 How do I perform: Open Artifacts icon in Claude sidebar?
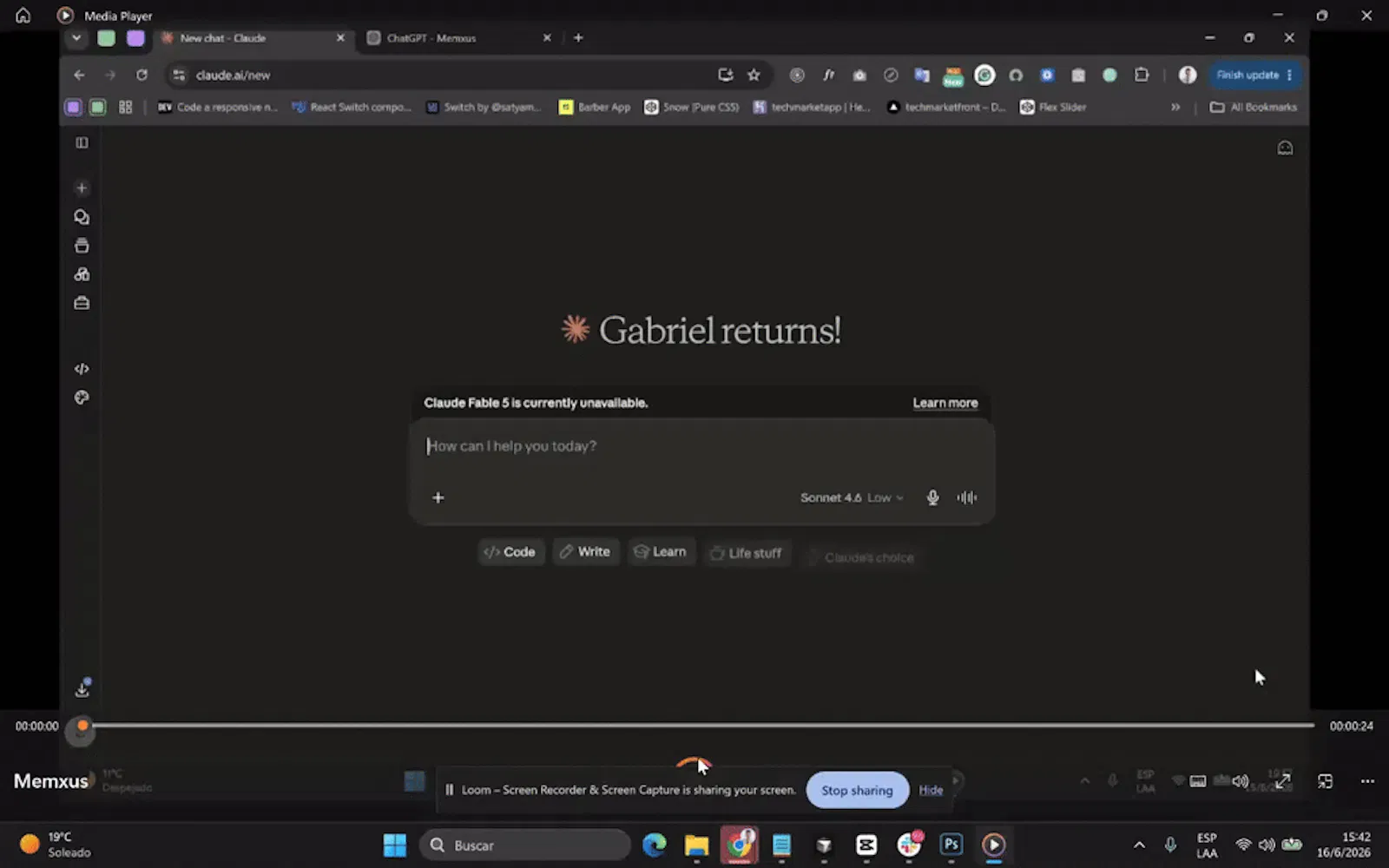pyautogui.click(x=82, y=274)
